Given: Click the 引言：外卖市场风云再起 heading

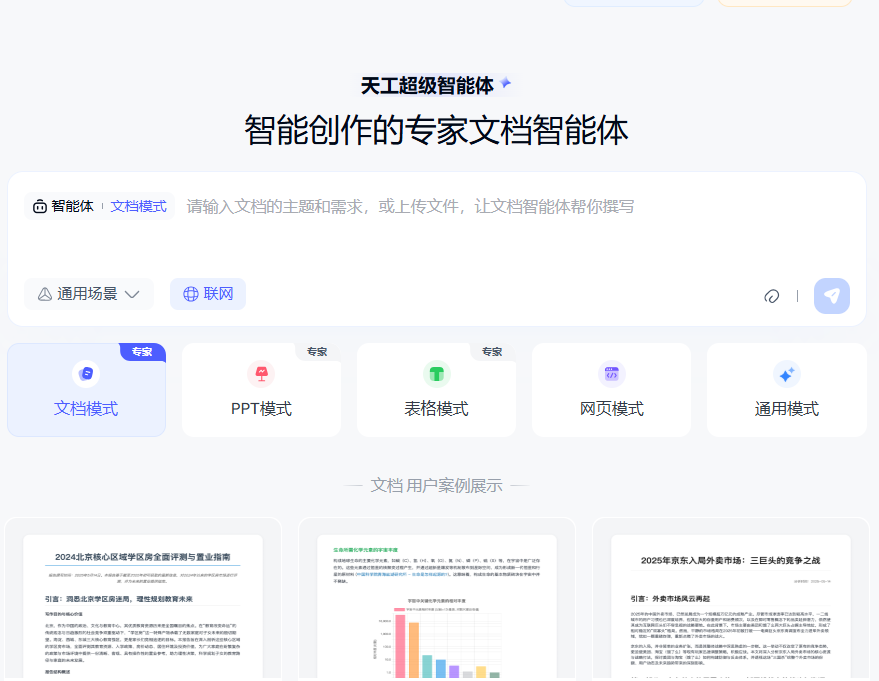Looking at the screenshot, I should [670, 599].
